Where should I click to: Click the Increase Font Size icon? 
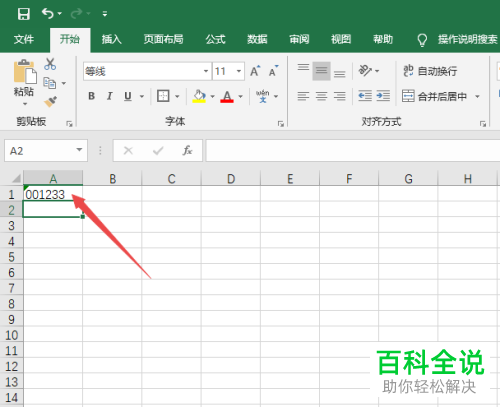click(x=255, y=71)
